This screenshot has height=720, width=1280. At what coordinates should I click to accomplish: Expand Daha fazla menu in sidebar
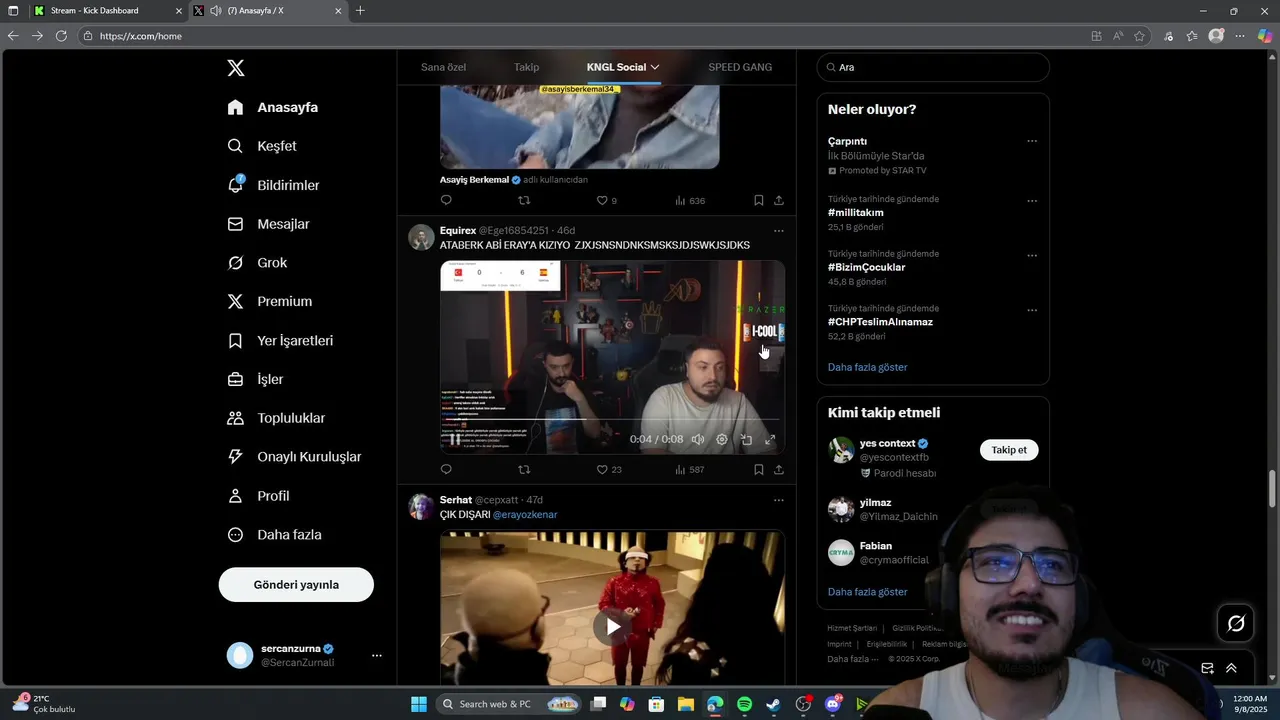pos(274,535)
